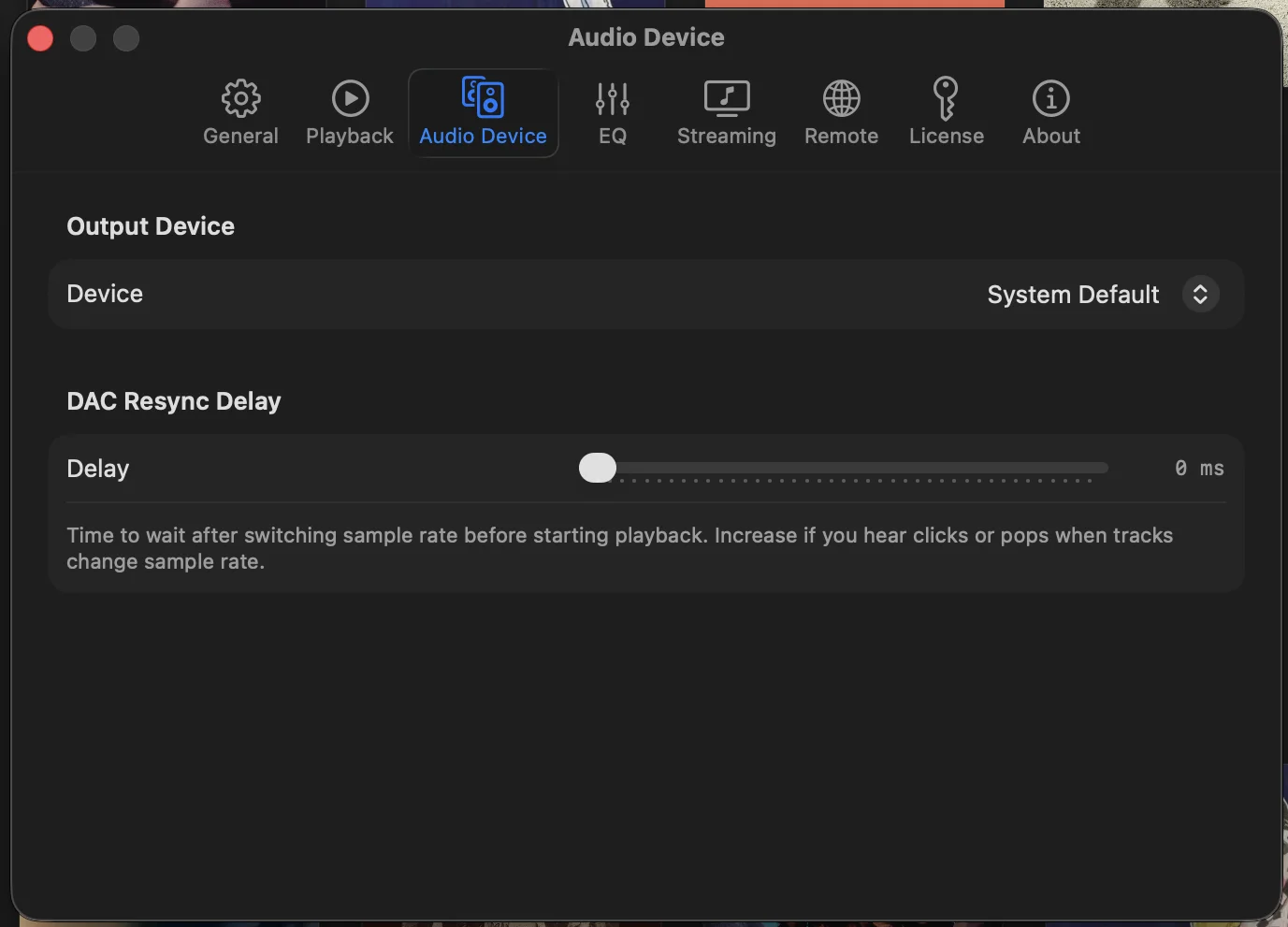Image resolution: width=1288 pixels, height=927 pixels.
Task: Click the red close window button
Action: [39, 37]
